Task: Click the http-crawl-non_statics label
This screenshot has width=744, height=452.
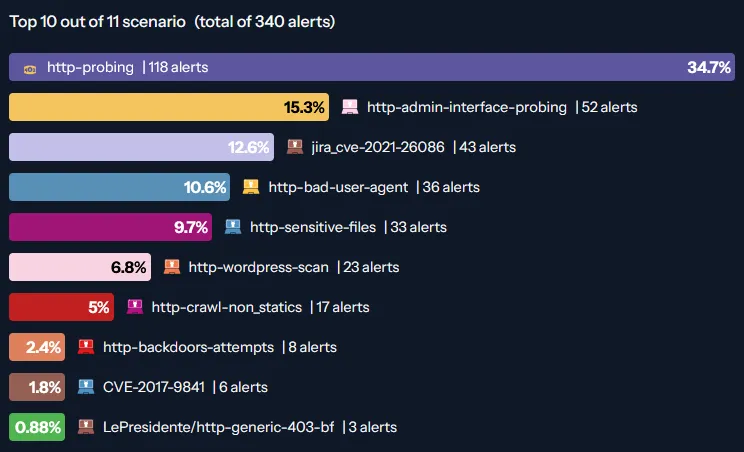Action: point(227,307)
